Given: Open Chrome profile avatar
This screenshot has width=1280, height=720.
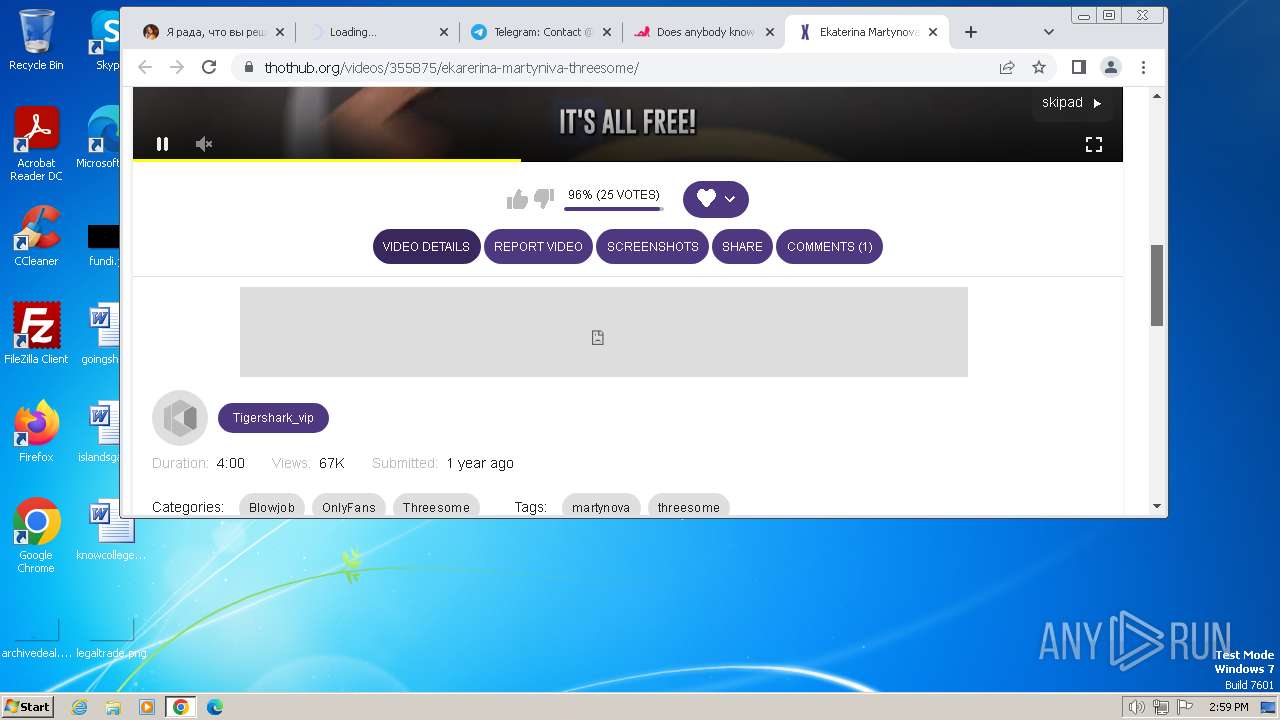Looking at the screenshot, I should (1111, 67).
